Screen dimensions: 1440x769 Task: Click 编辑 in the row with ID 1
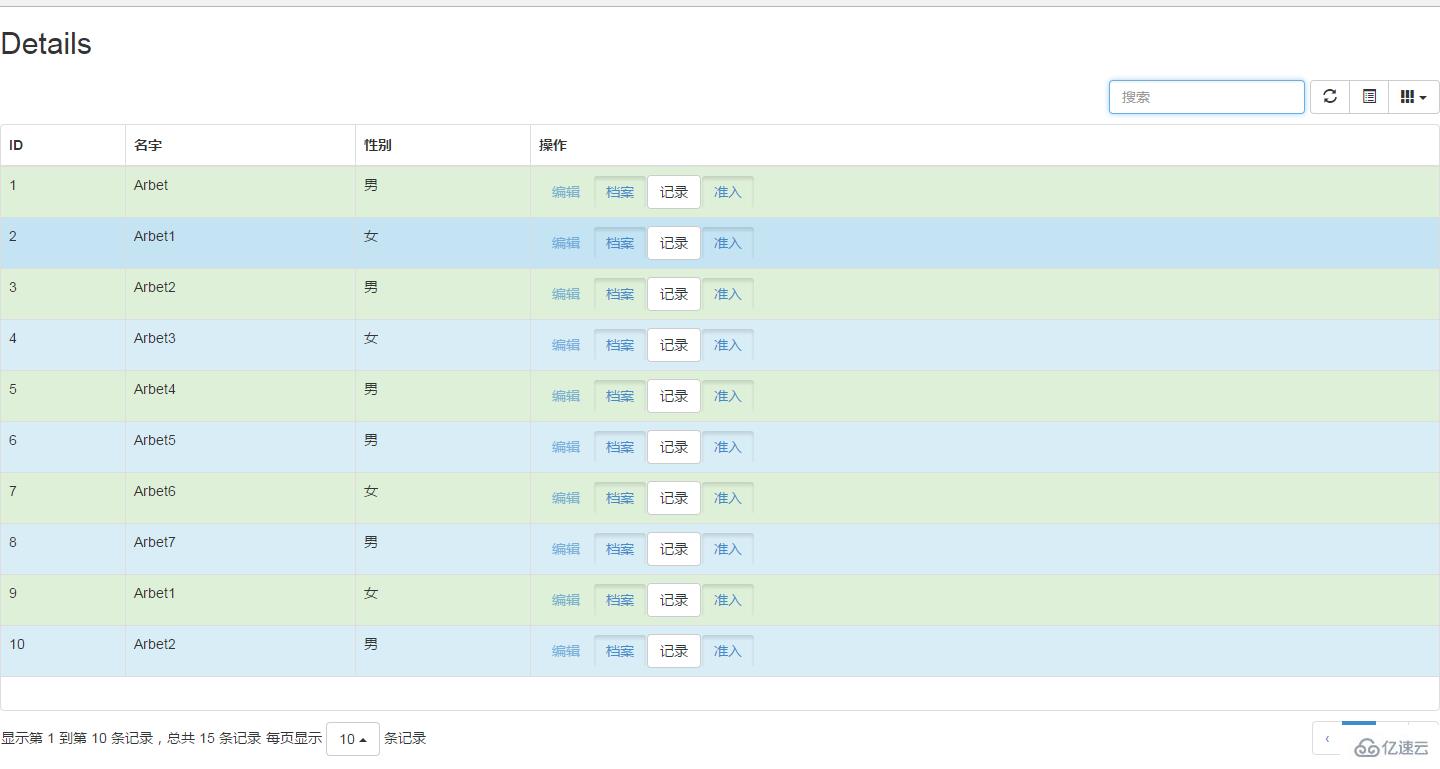[566, 192]
